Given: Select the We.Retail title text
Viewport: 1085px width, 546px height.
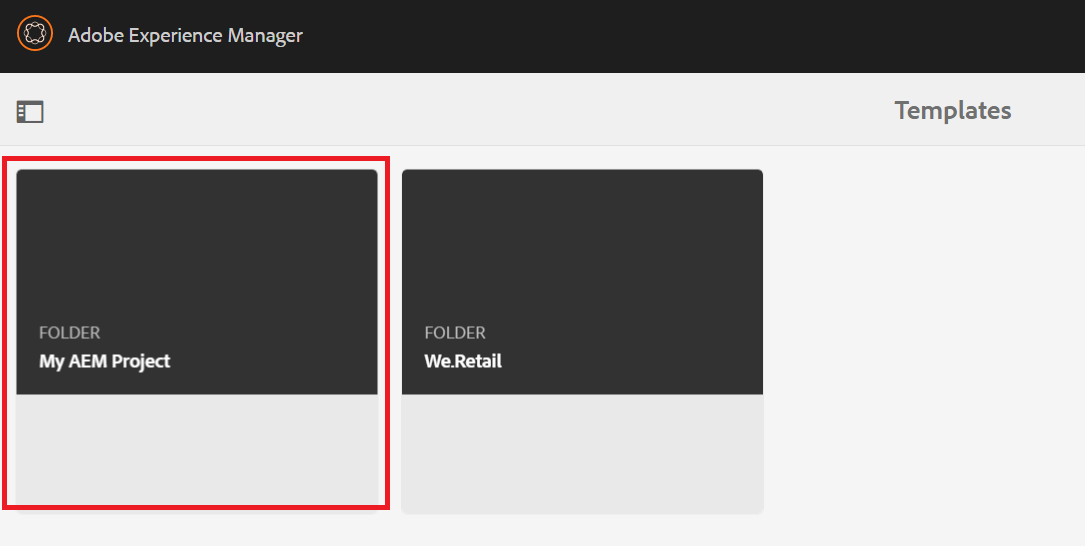Looking at the screenshot, I should pyautogui.click(x=463, y=361).
